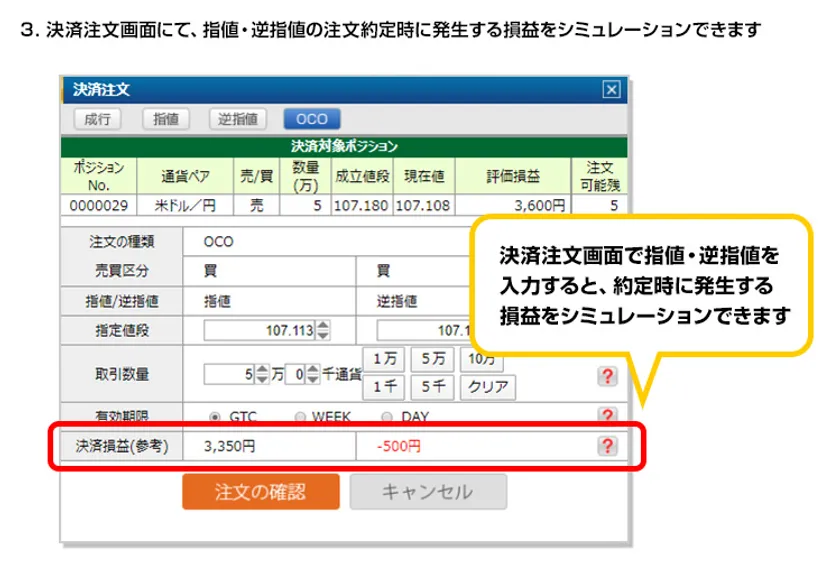
Task: Click help icon beside 決済損益(参考)
Action: pyautogui.click(x=606, y=446)
